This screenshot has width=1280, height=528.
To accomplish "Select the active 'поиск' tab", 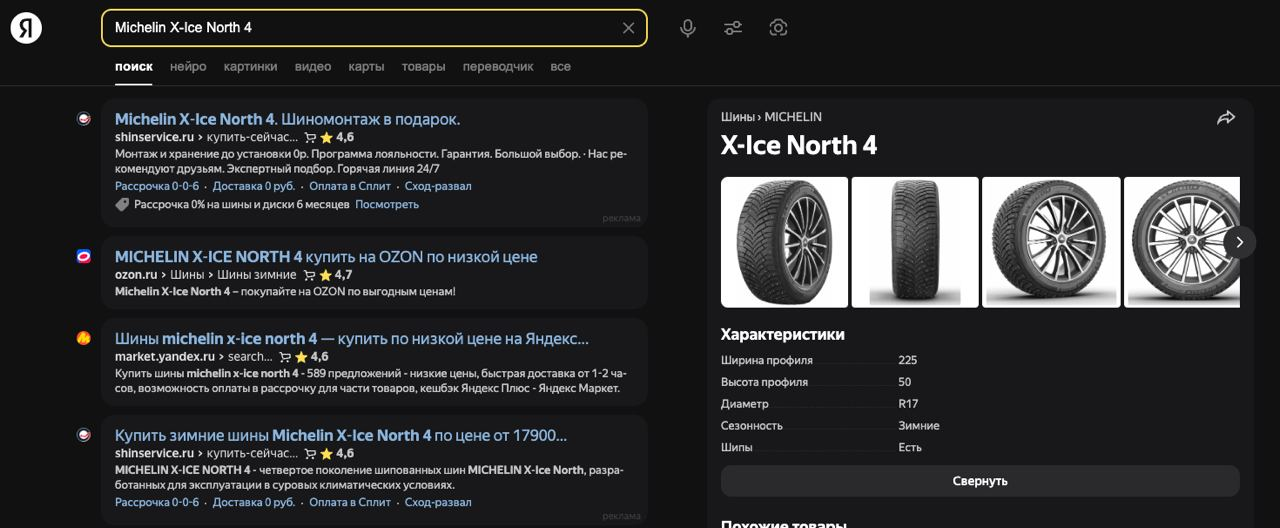I will pyautogui.click(x=134, y=67).
